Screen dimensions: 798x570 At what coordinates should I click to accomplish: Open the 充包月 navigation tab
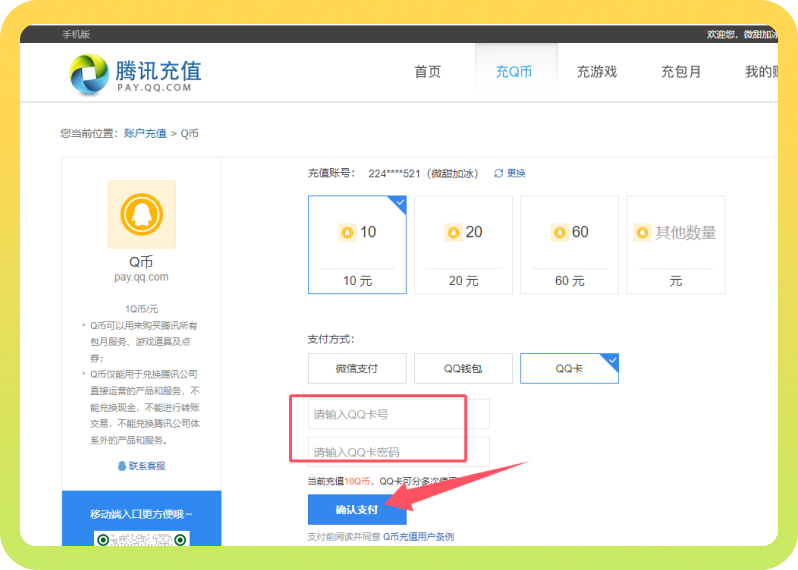[681, 72]
